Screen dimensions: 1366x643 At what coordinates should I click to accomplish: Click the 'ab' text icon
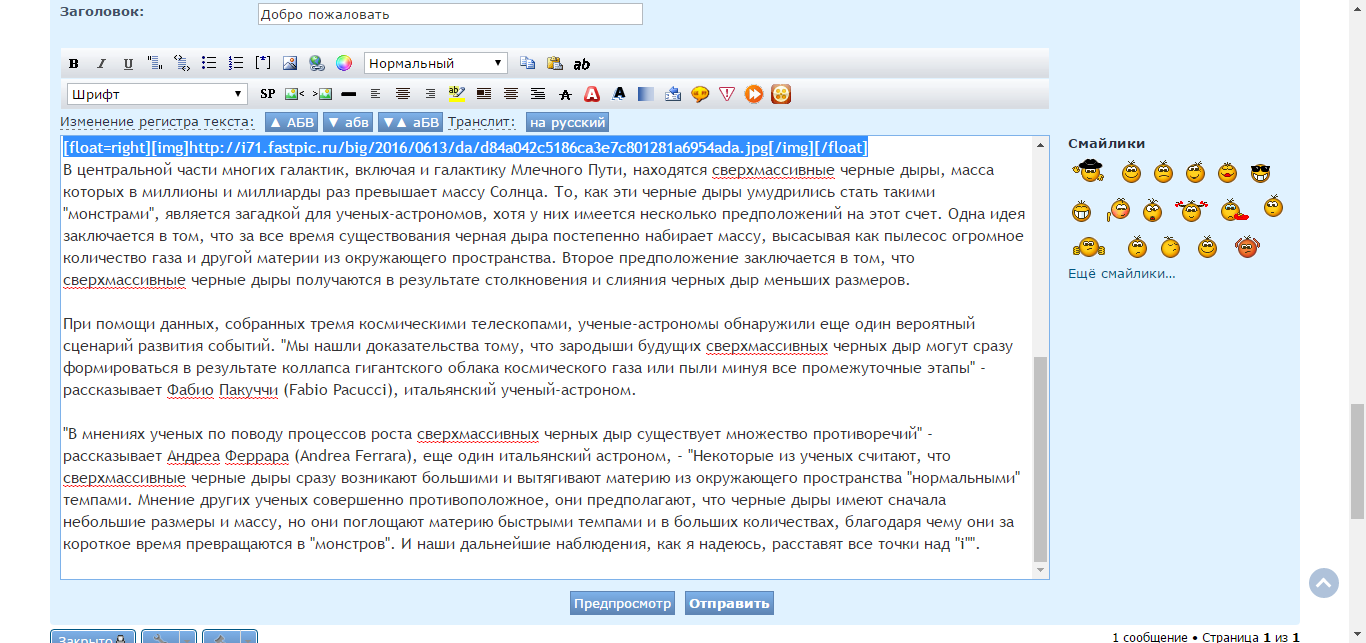pos(581,64)
